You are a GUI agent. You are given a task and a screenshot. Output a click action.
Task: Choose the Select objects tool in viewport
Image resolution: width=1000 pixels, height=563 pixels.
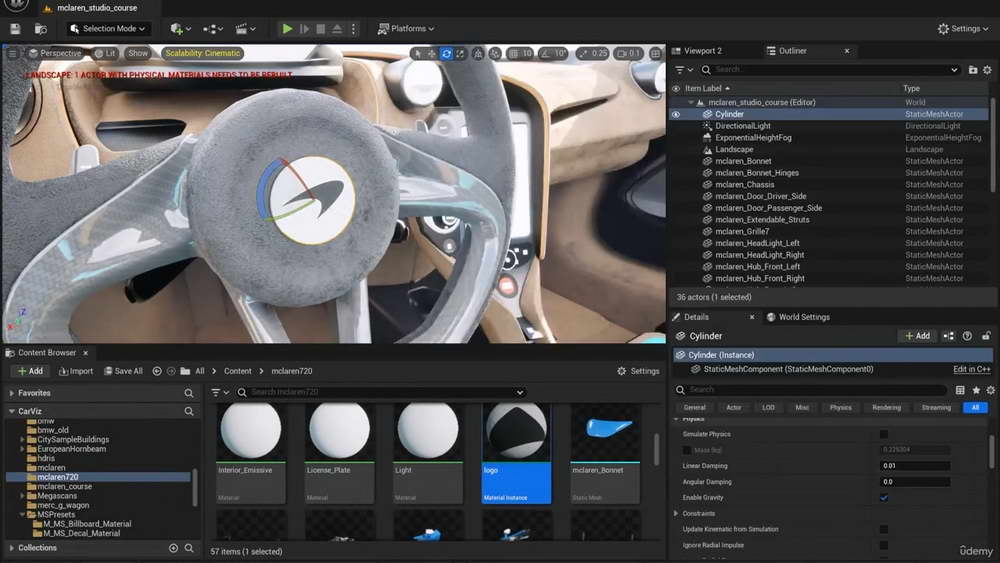coord(417,54)
